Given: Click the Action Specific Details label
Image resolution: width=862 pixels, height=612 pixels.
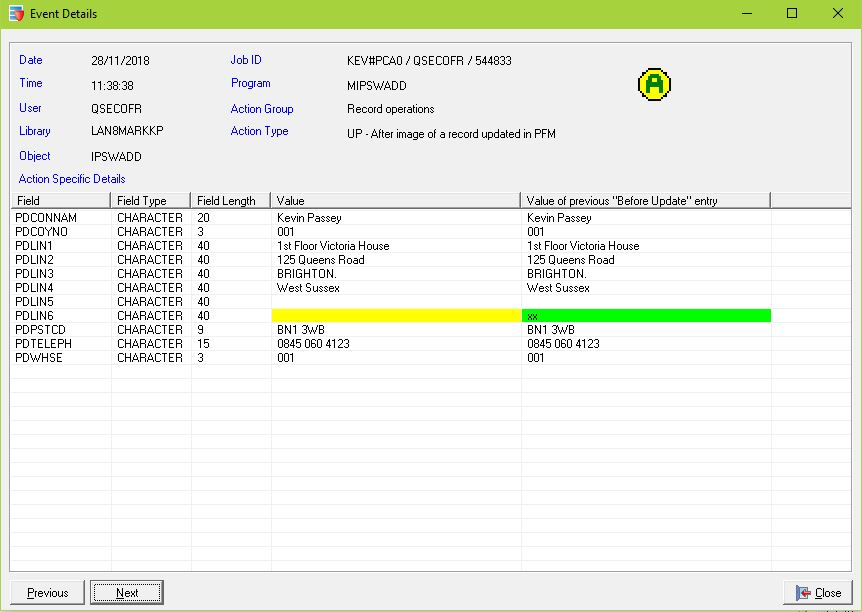Looking at the screenshot, I should (72, 179).
